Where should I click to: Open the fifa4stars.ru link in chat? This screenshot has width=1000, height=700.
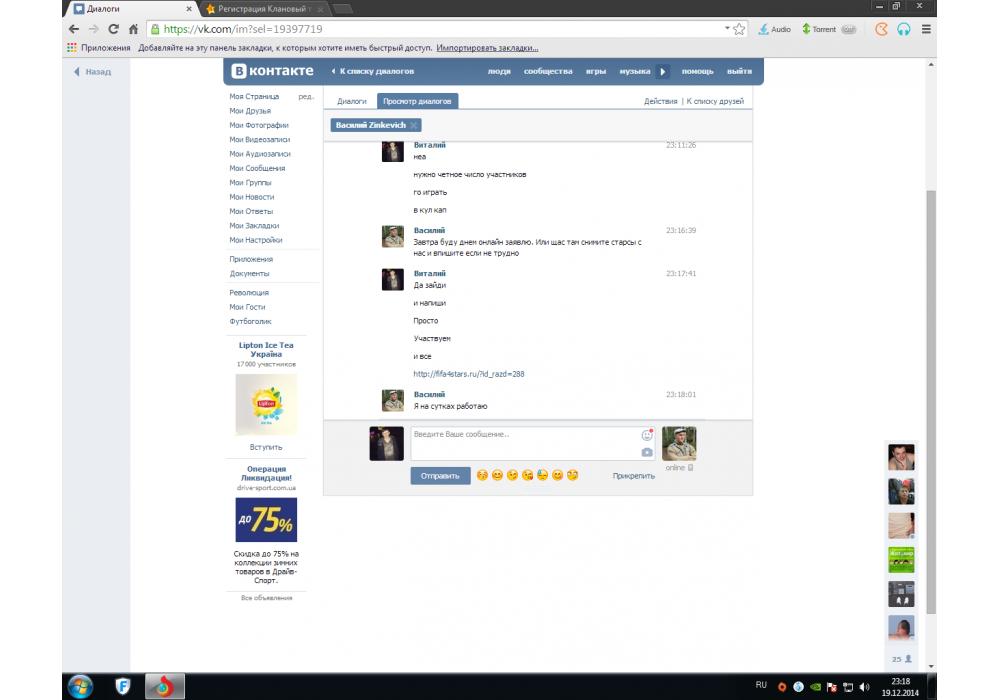(468, 374)
